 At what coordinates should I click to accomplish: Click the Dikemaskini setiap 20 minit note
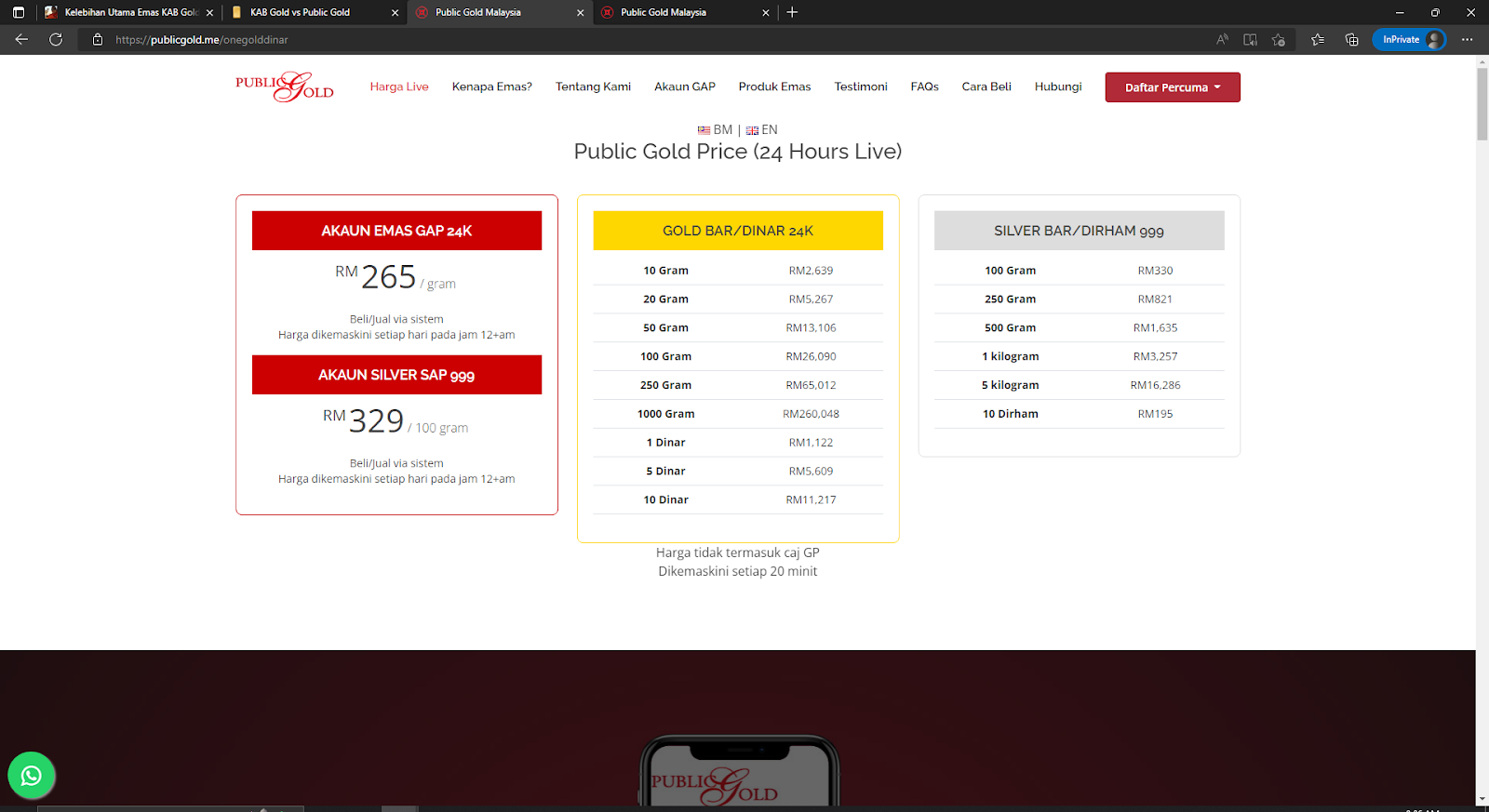coord(738,571)
